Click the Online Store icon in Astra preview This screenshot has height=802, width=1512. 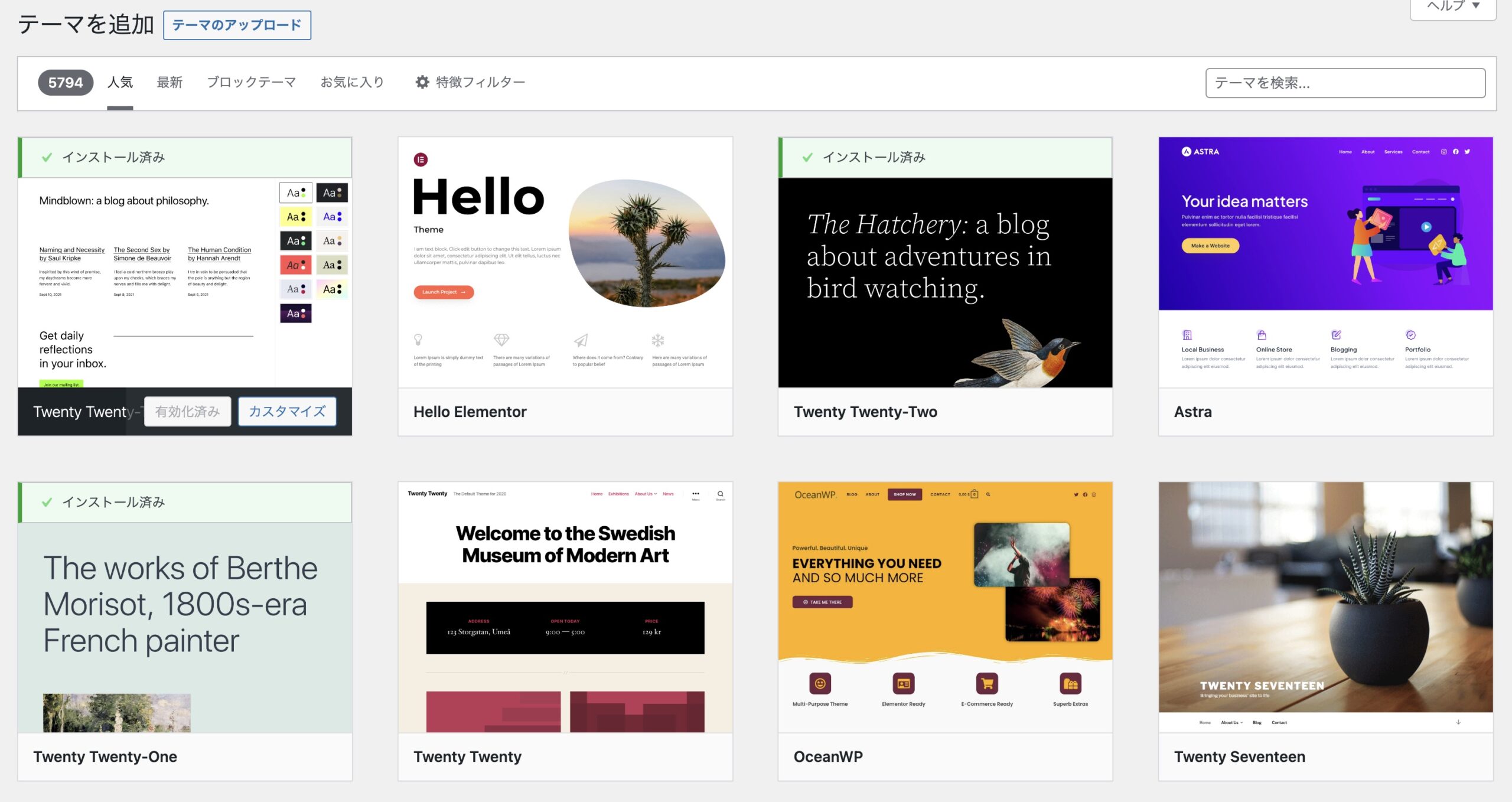point(1262,335)
